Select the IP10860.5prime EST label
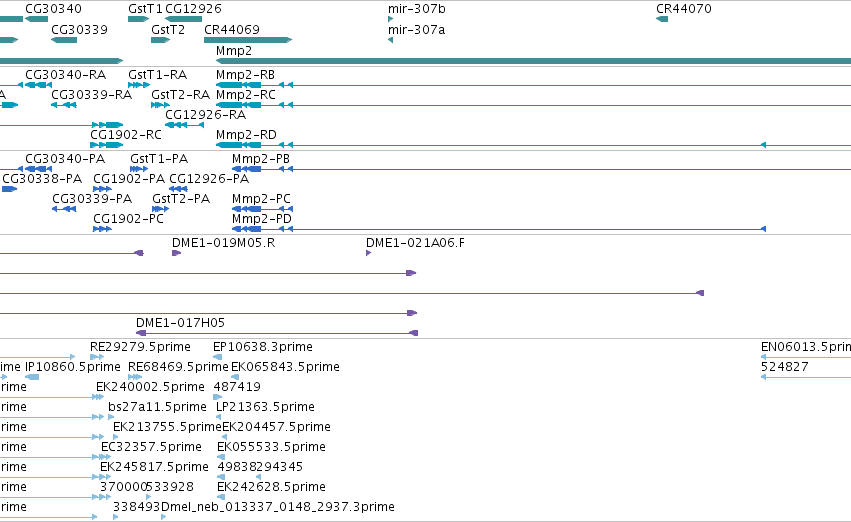 click(73, 367)
